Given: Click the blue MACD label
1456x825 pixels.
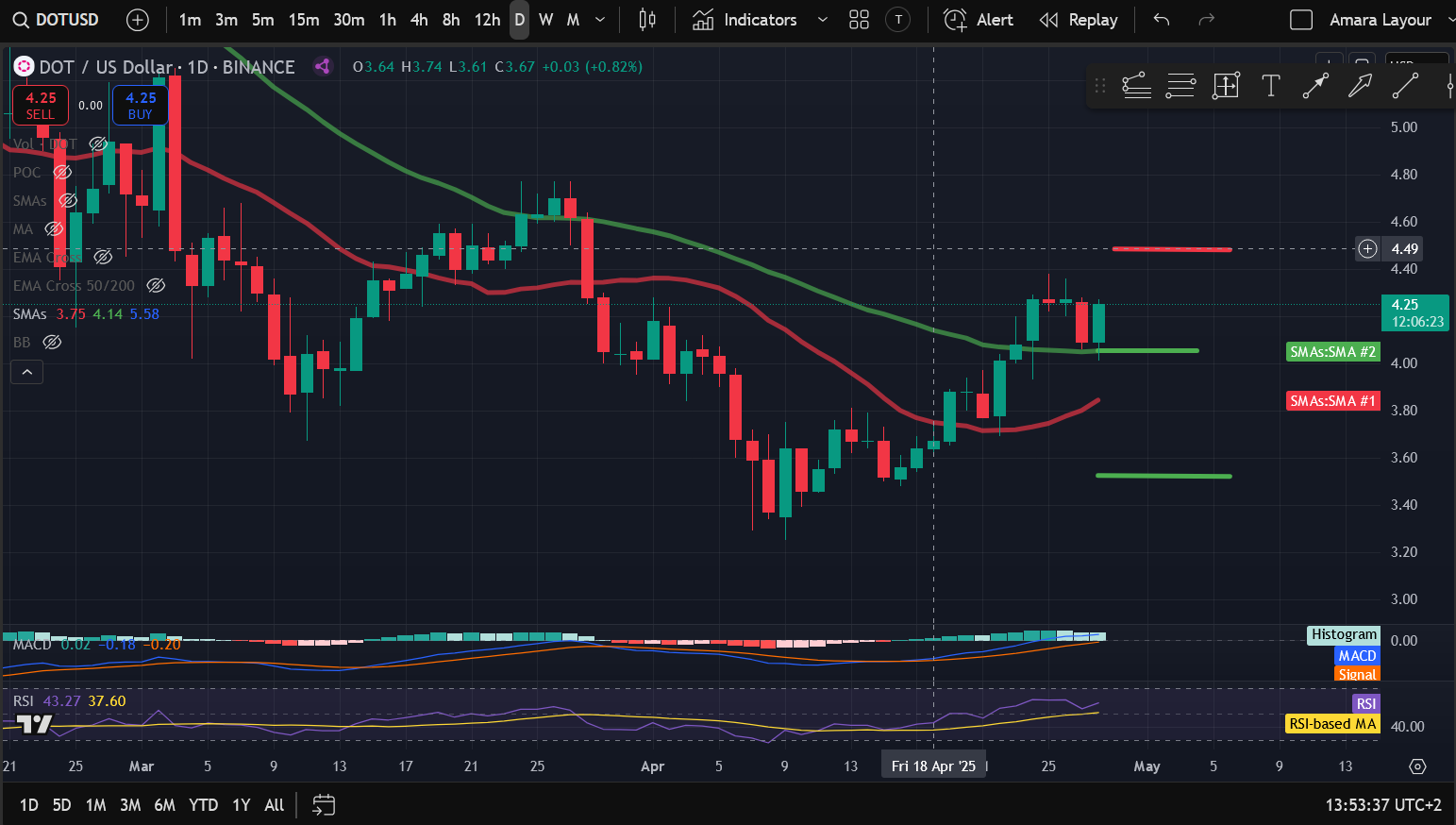Looking at the screenshot, I should click(1357, 656).
